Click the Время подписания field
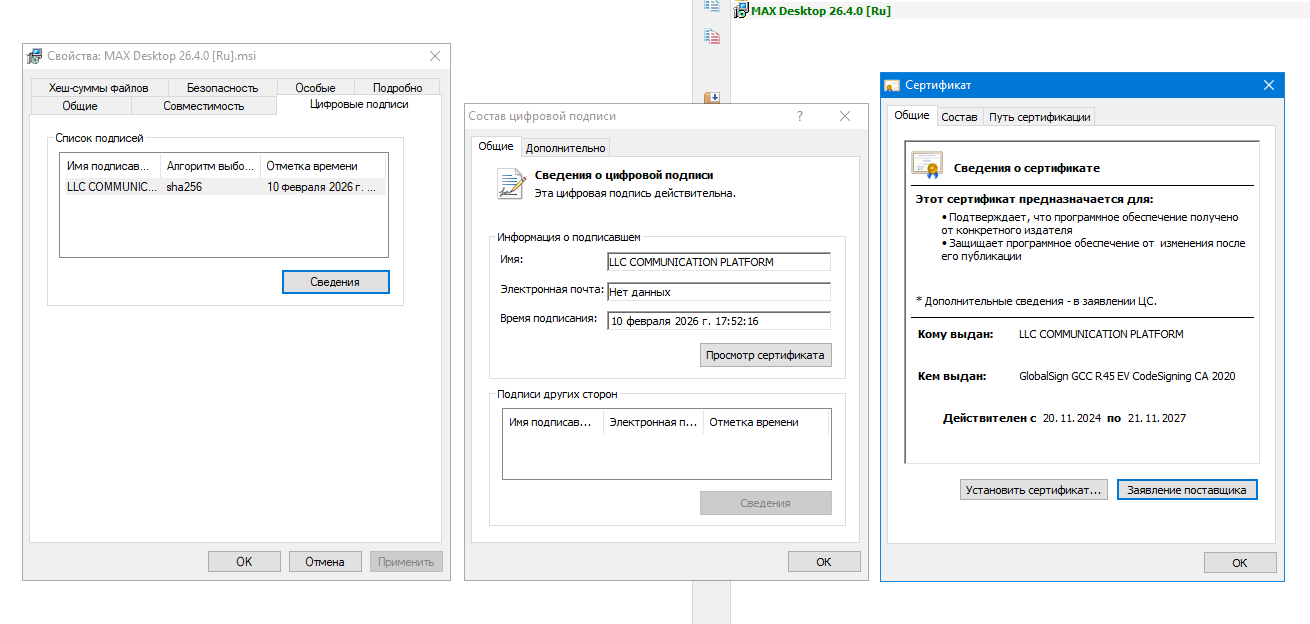Image resolution: width=1310 pixels, height=624 pixels. coord(719,321)
